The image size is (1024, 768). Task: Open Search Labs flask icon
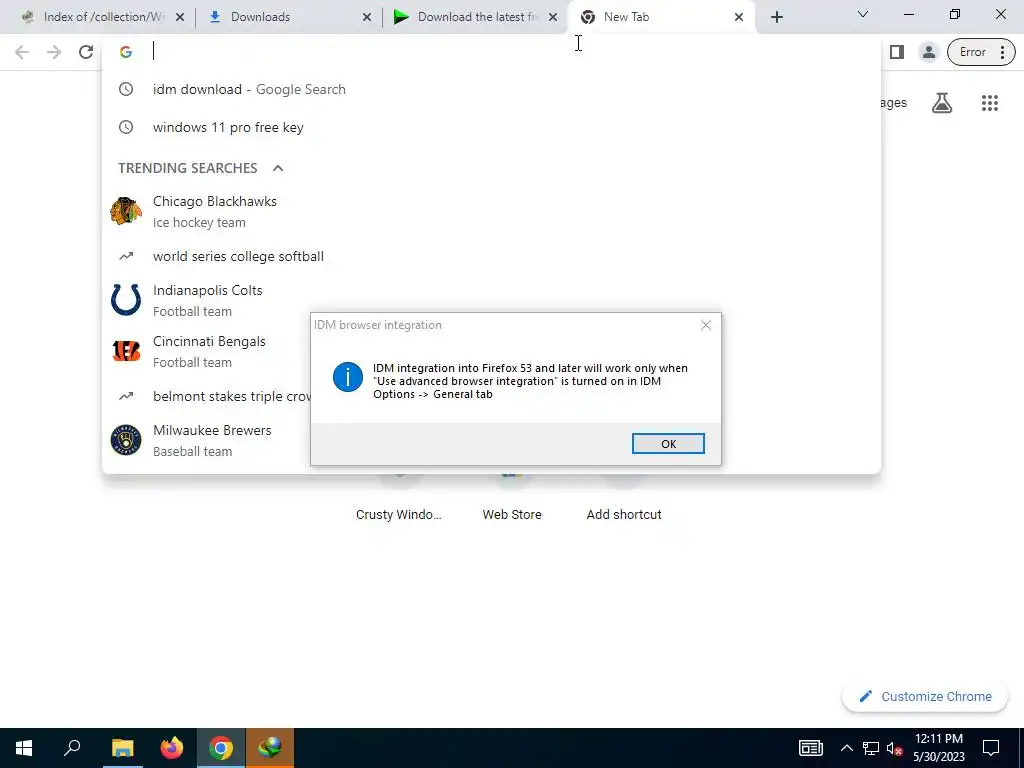942,103
